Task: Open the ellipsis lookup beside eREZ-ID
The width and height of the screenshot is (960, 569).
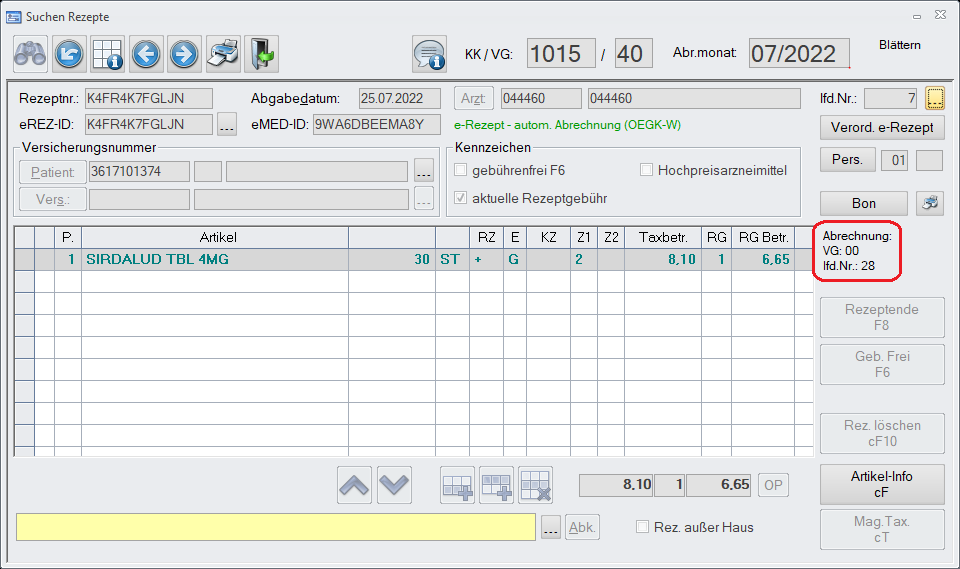Action: pyautogui.click(x=227, y=125)
